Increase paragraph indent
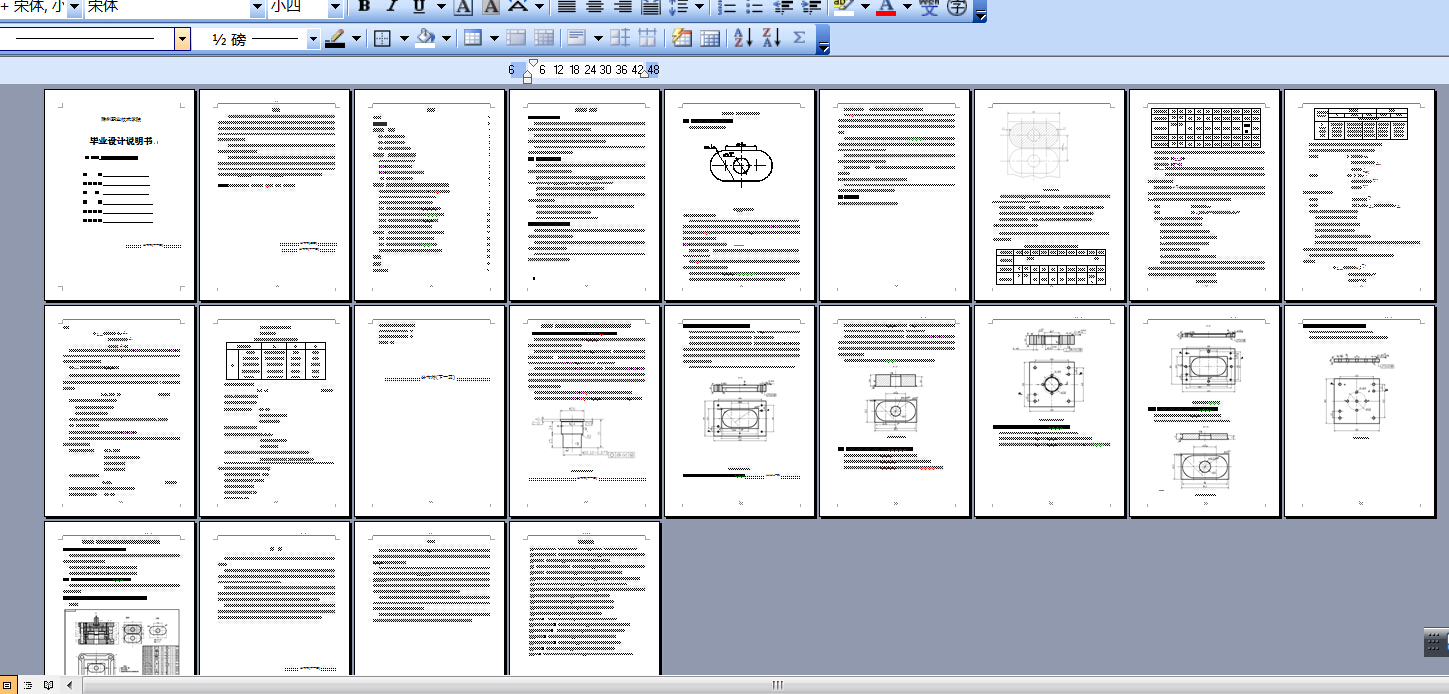 [x=812, y=7]
